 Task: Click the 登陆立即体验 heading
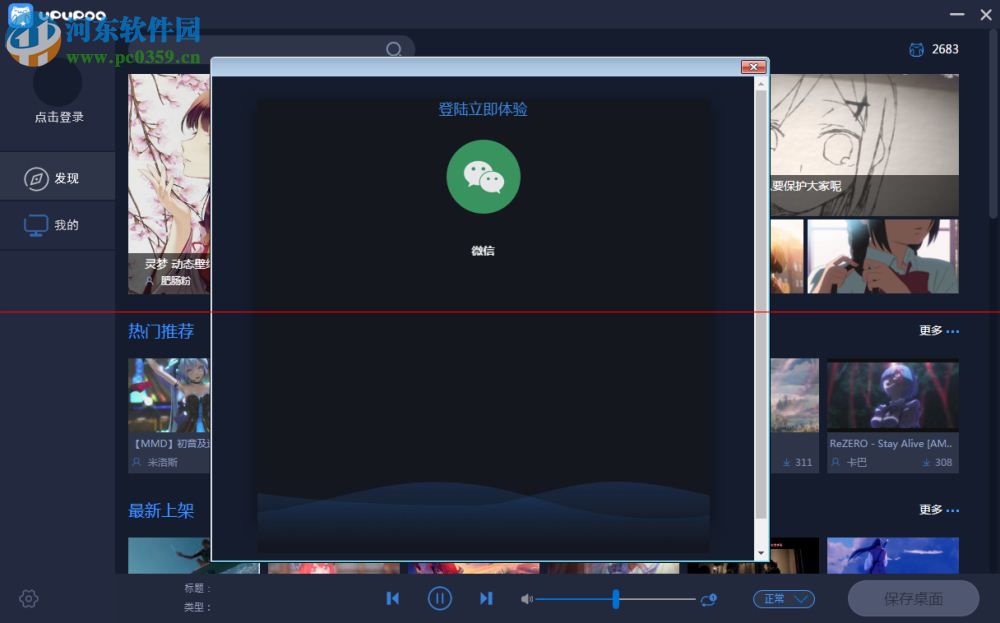483,109
